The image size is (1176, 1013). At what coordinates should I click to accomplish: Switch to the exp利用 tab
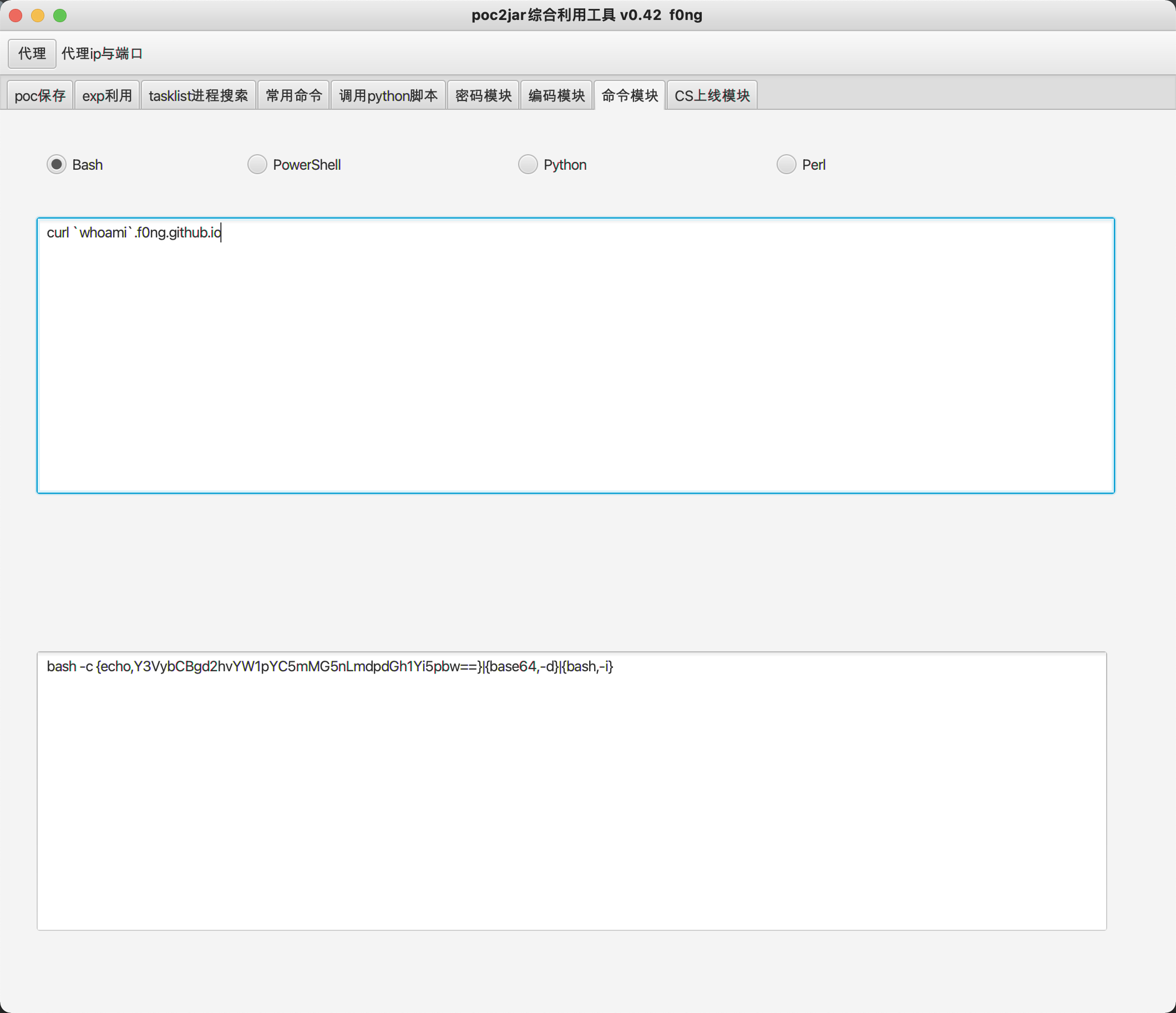click(107, 95)
